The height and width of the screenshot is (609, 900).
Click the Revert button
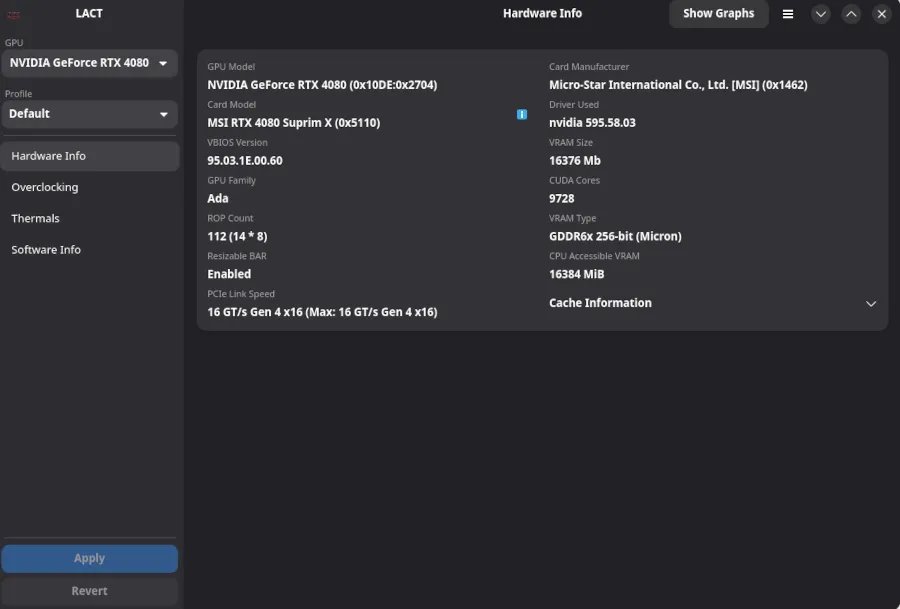(x=90, y=591)
